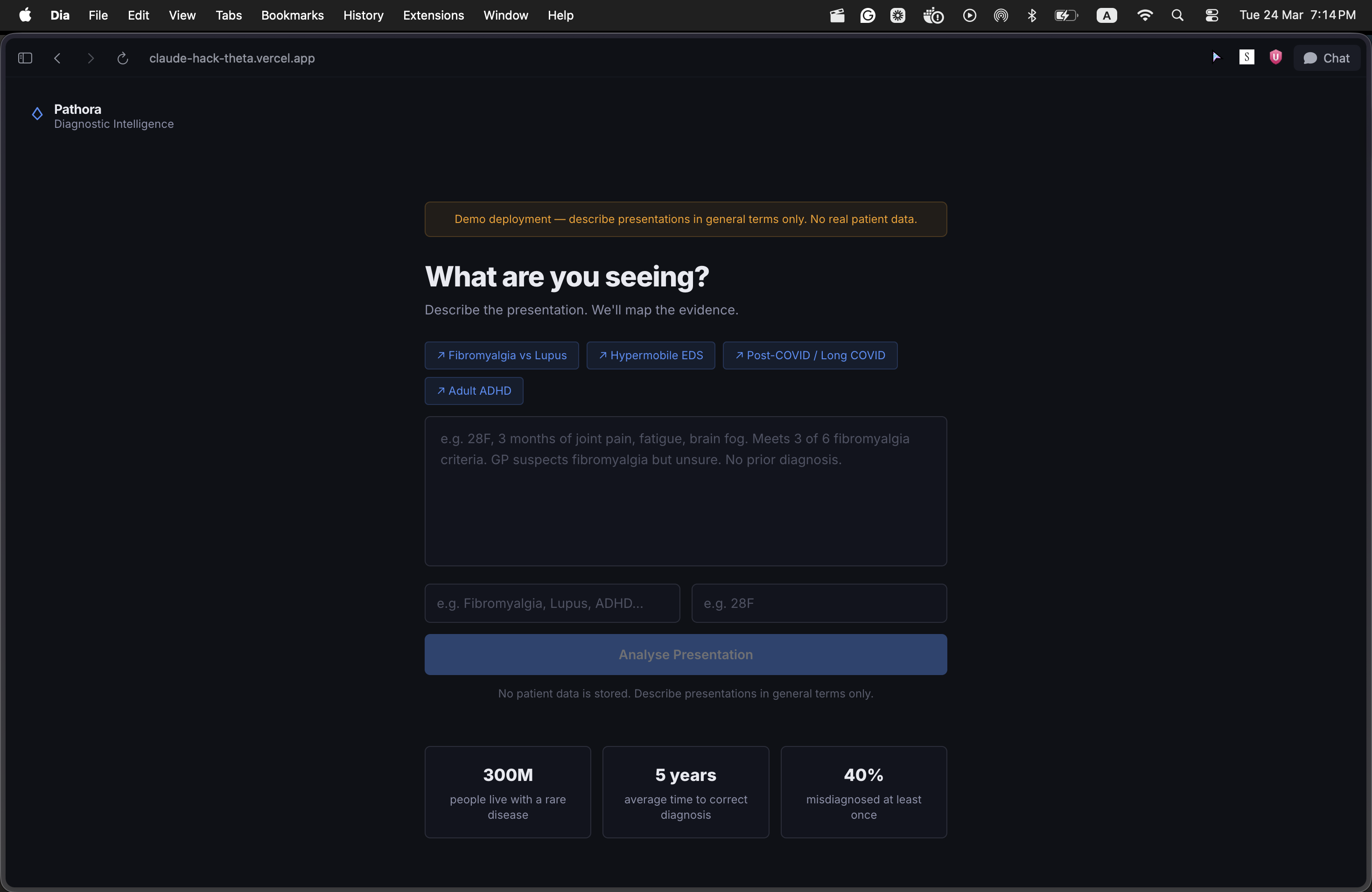Open macOS Spotlight search icon
1372x892 pixels.
coord(1178,15)
